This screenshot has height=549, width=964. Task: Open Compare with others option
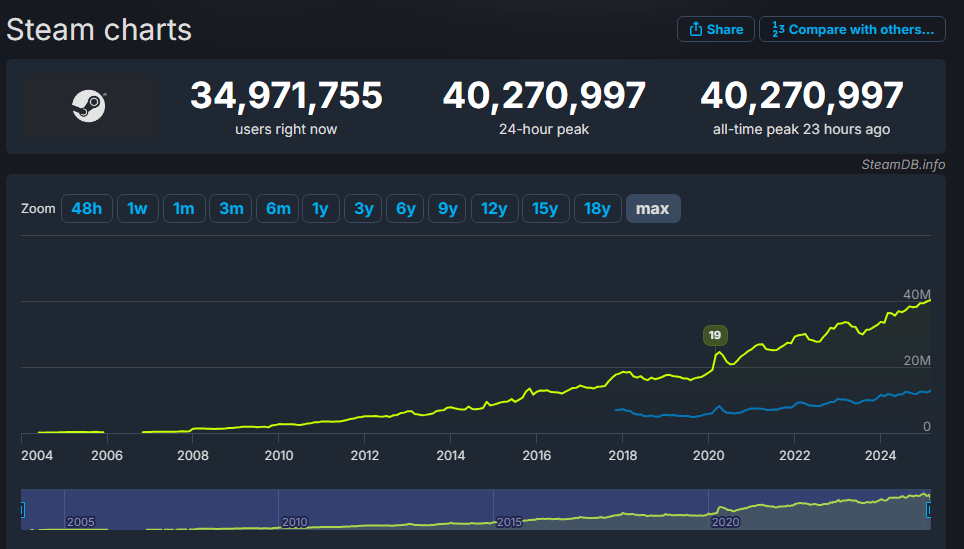pyautogui.click(x=852, y=29)
